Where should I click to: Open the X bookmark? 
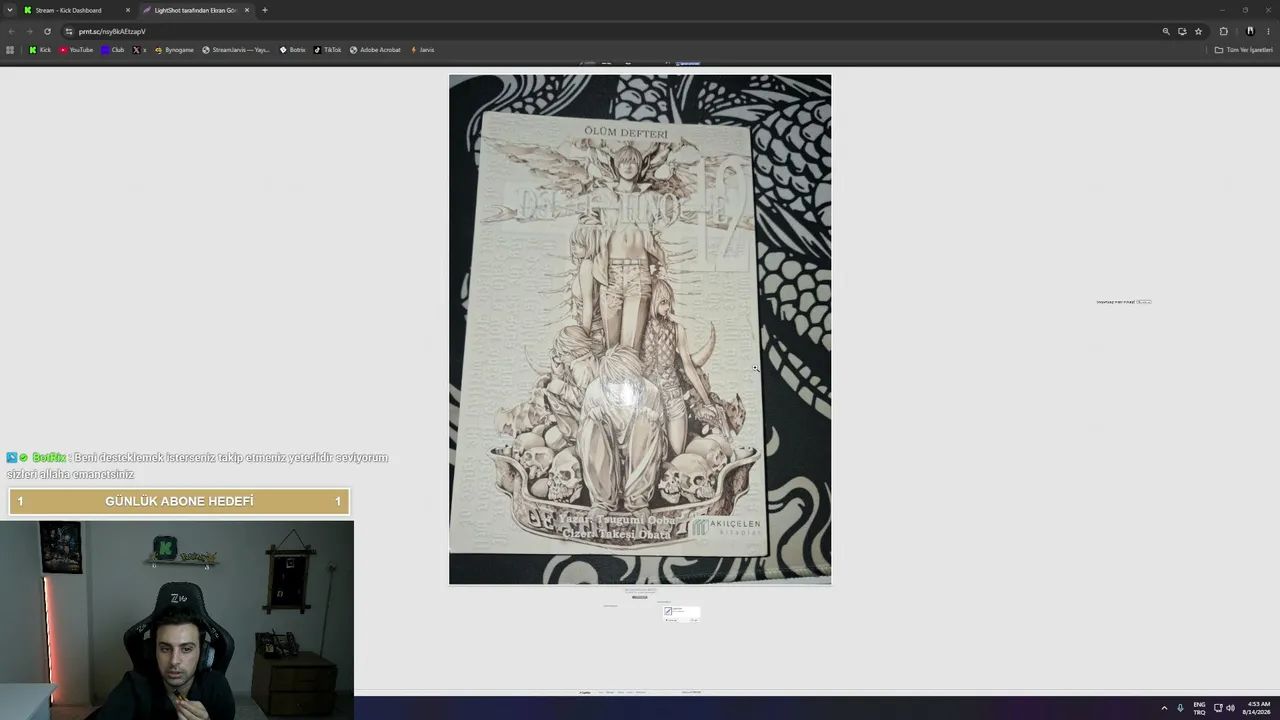[x=139, y=50]
